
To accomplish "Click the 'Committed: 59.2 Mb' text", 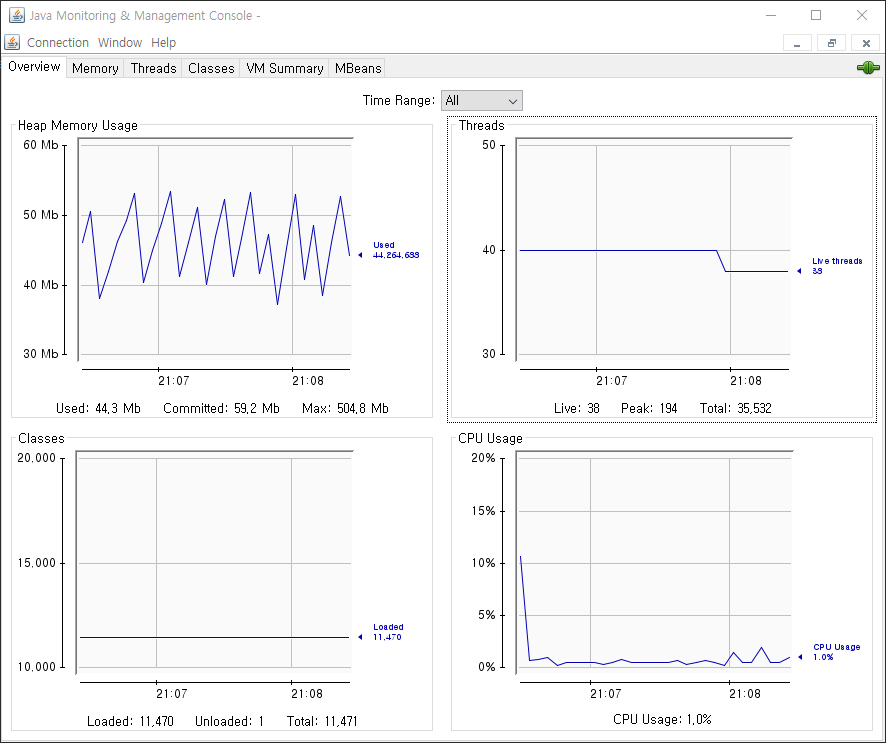I will click(x=221, y=409).
